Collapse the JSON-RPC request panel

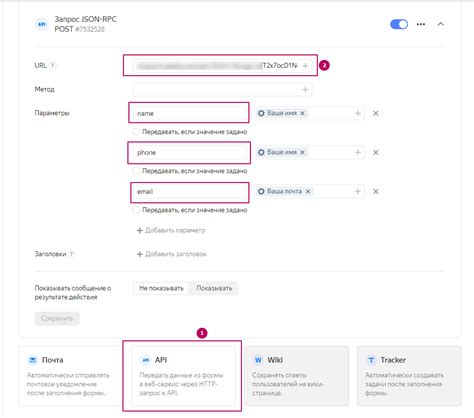pos(441,24)
